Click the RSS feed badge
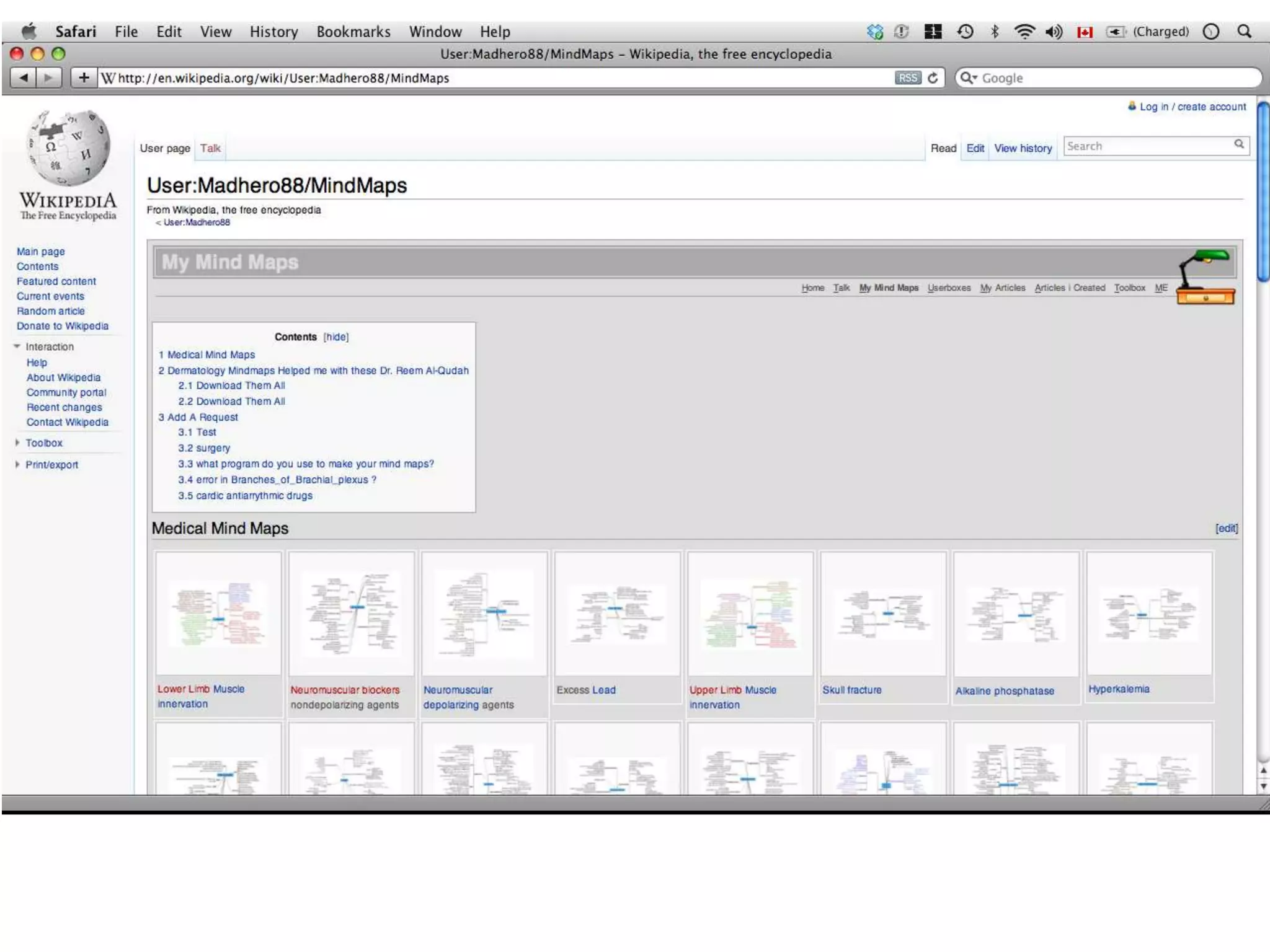 point(908,78)
